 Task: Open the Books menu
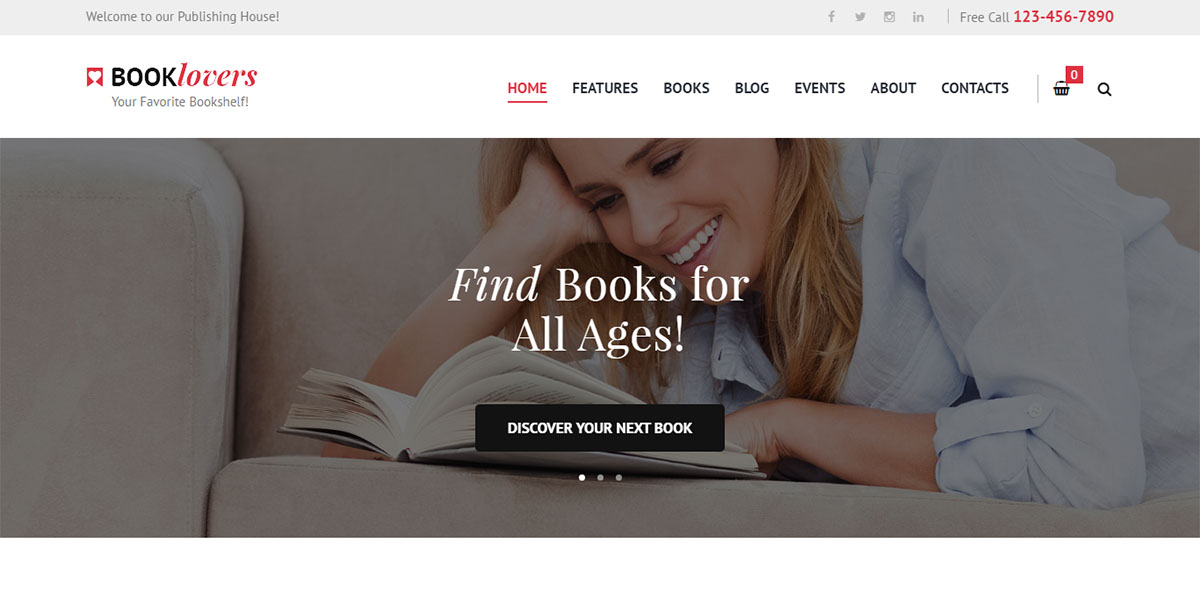click(686, 88)
